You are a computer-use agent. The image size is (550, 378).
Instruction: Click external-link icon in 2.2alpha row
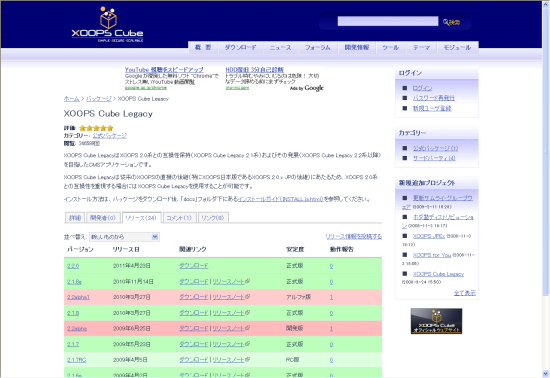pyautogui.click(x=247, y=328)
